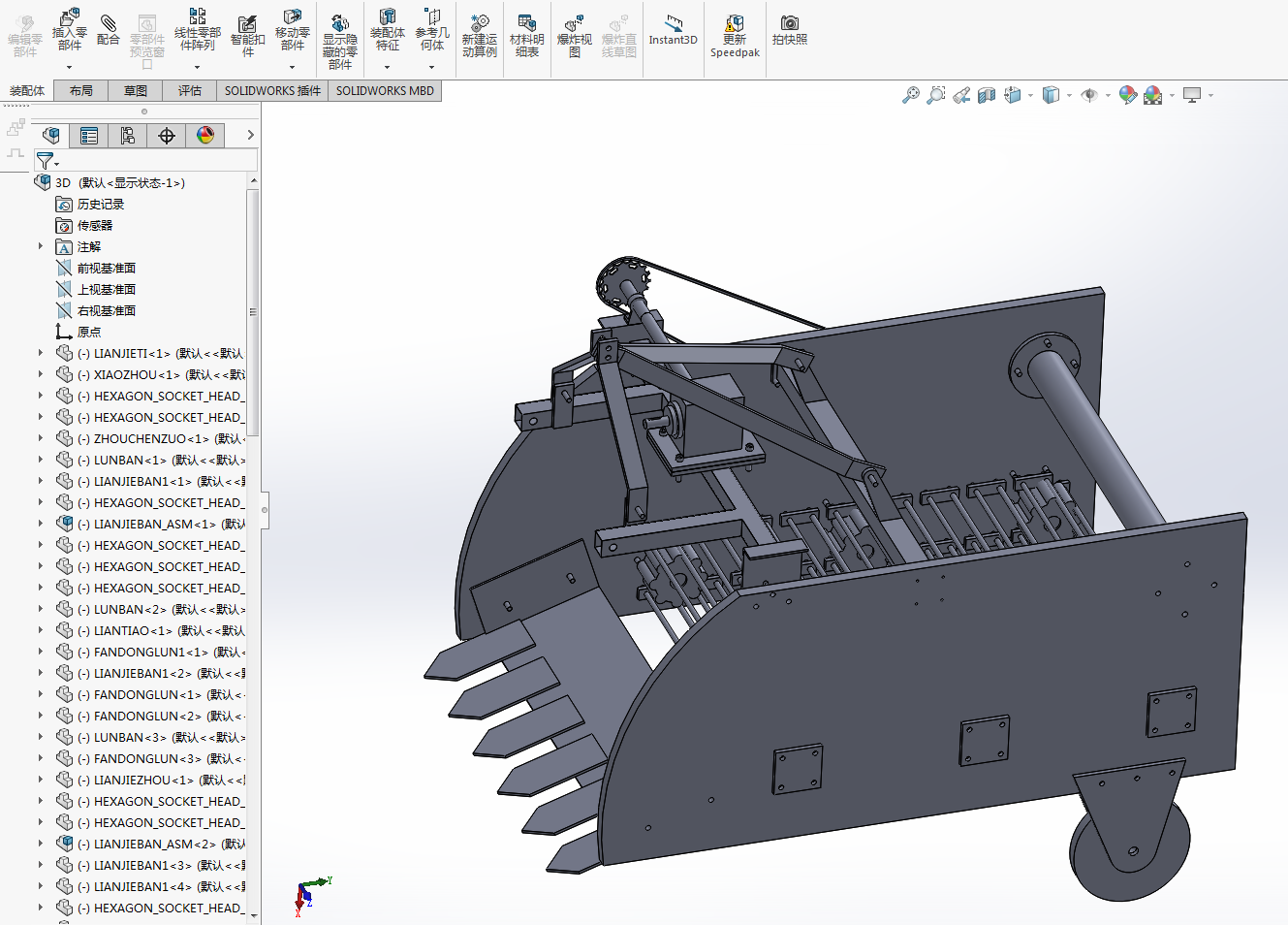
Task: Click 爆炸视图 exploded view tool
Action: pos(574,35)
